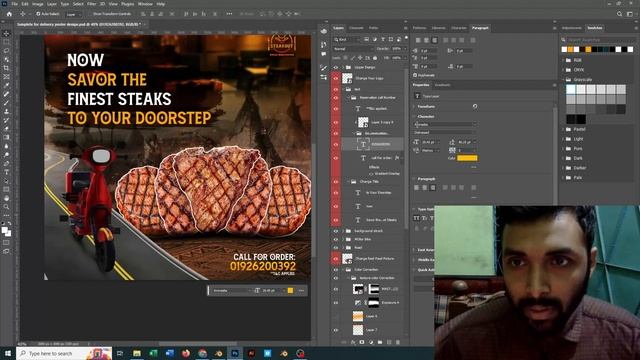This screenshot has height=360, width=640.
Task: Create a new group folder icon
Action: click(380, 342)
